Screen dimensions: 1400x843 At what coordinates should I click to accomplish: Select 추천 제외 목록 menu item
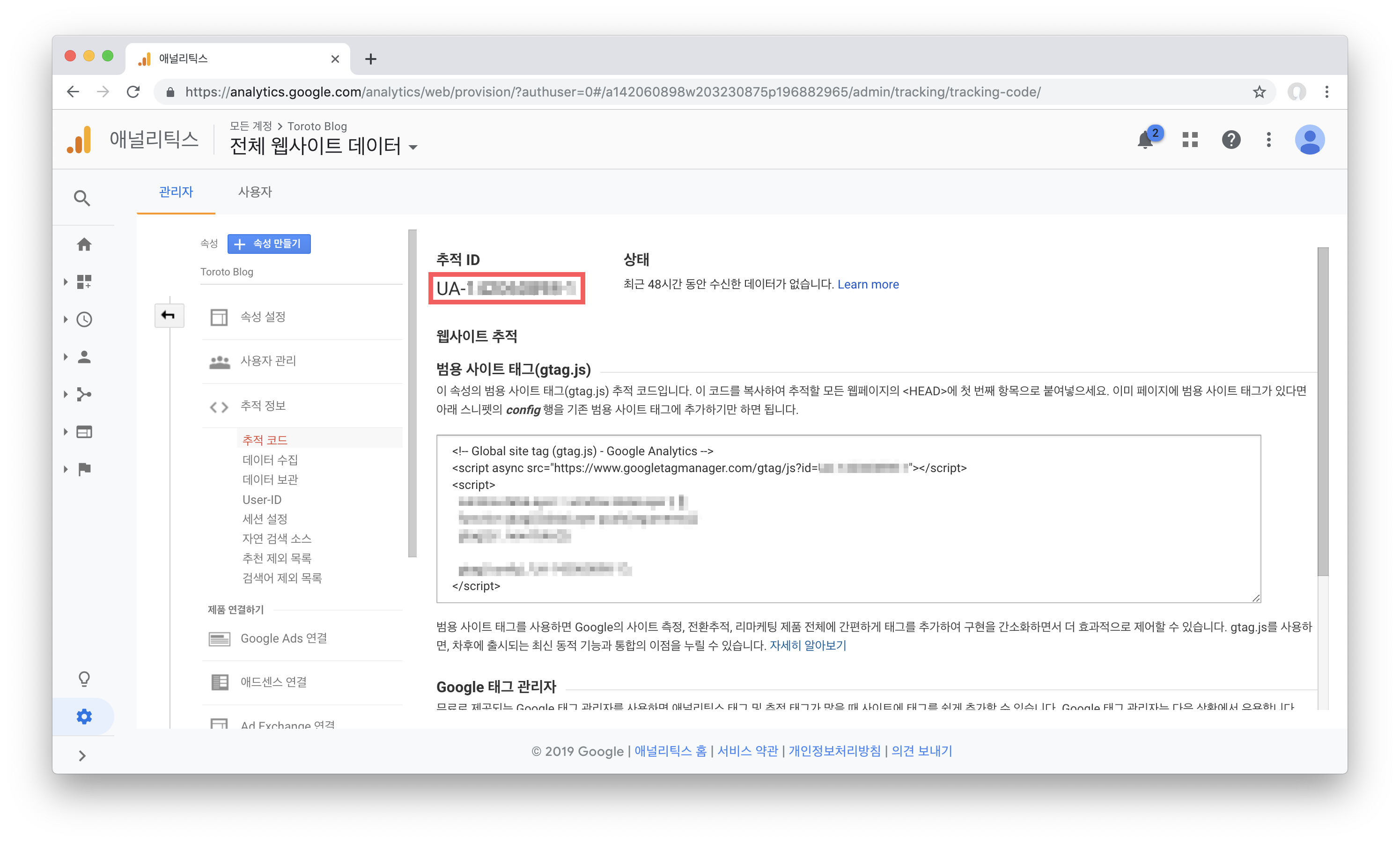pyautogui.click(x=277, y=558)
